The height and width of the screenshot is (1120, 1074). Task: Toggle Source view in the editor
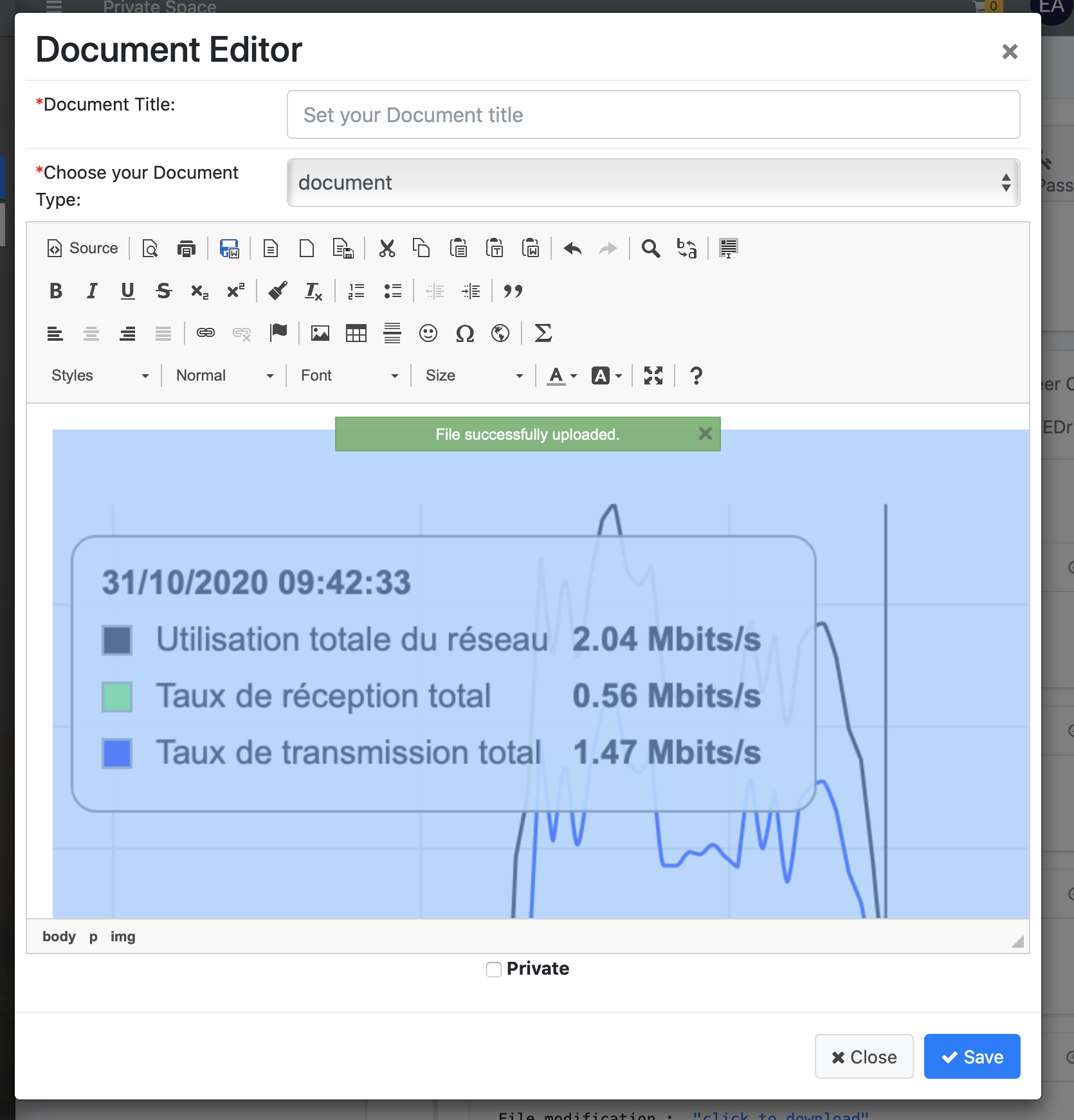tap(82, 248)
